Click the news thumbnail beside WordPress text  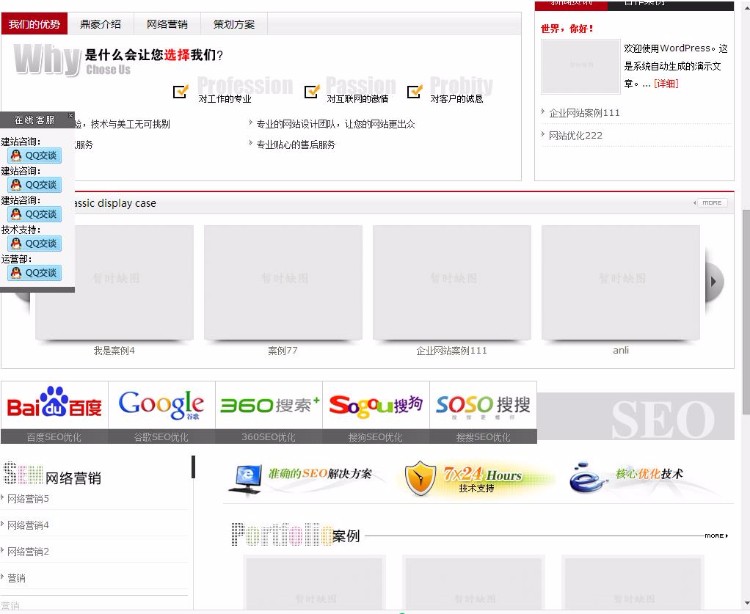click(x=581, y=66)
